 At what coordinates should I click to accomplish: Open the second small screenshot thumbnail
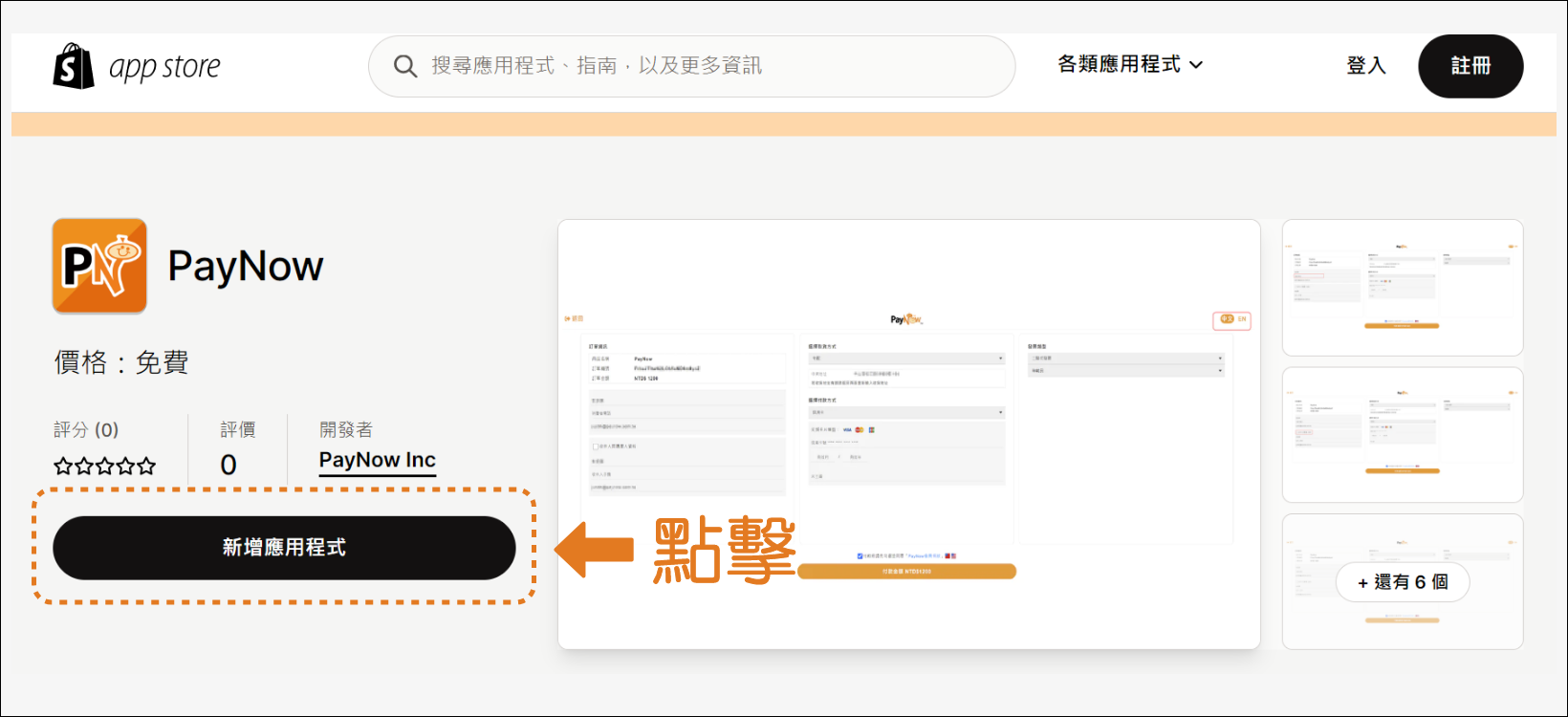coord(1402,435)
